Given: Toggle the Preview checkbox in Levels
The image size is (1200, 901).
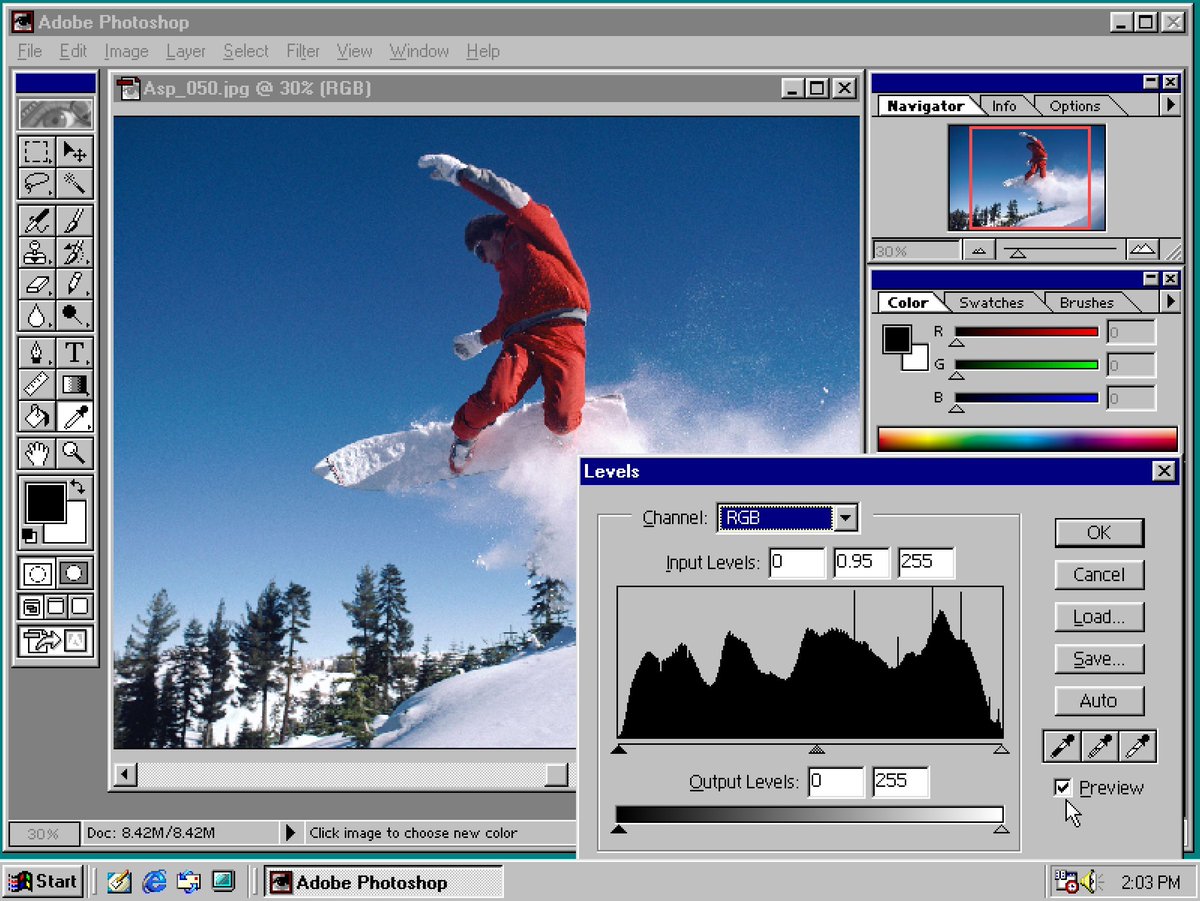Looking at the screenshot, I should point(1063,788).
